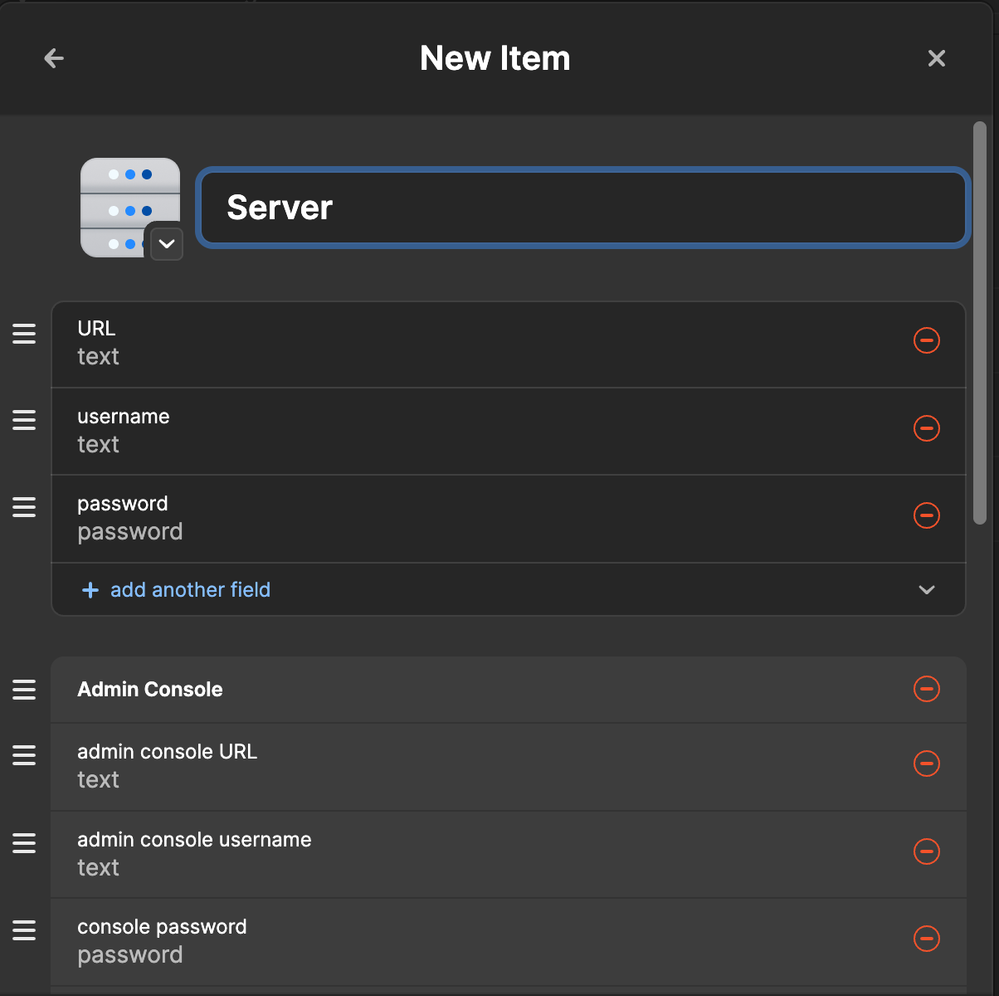
Task: Open the server icon picker dropdown
Action: [x=167, y=243]
